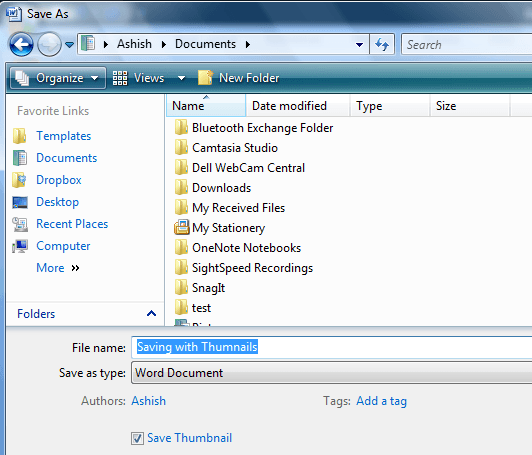Screen dimensions: 532x455
Task: Click the SightSpeed Recordings folder icon
Action: tap(181, 268)
